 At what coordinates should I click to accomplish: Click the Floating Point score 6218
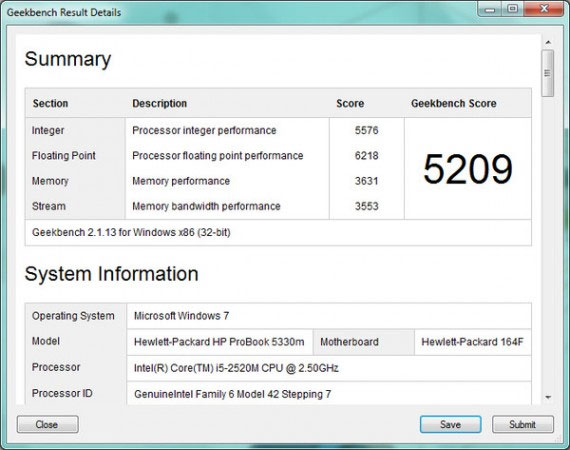pos(366,156)
